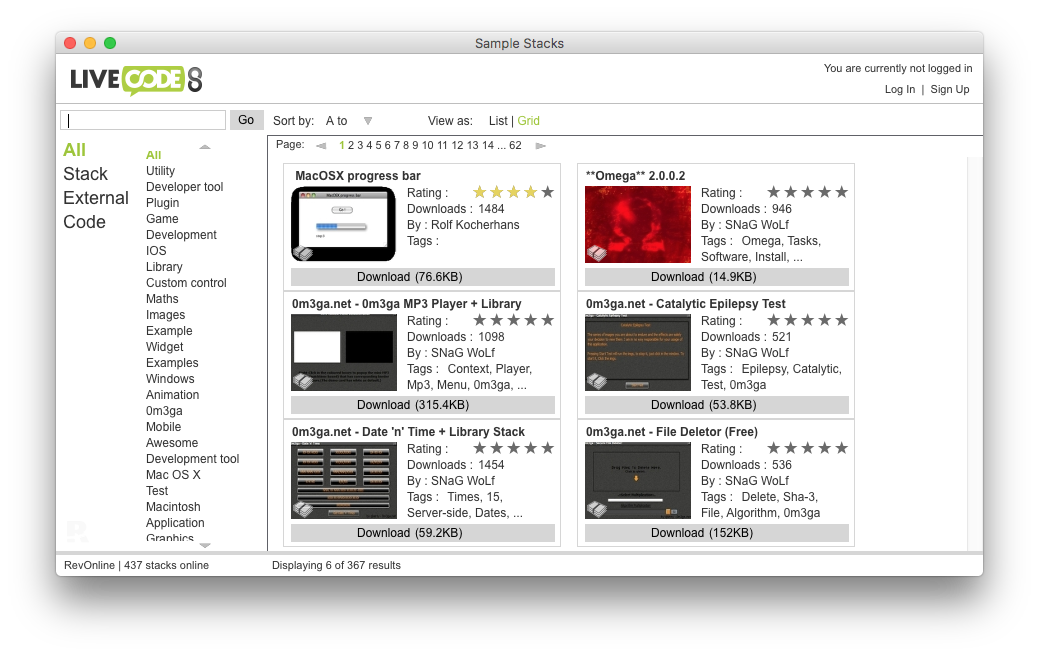Rate Date 'n' Time stack stars
Image resolution: width=1039 pixels, height=656 pixels.
pyautogui.click(x=514, y=448)
